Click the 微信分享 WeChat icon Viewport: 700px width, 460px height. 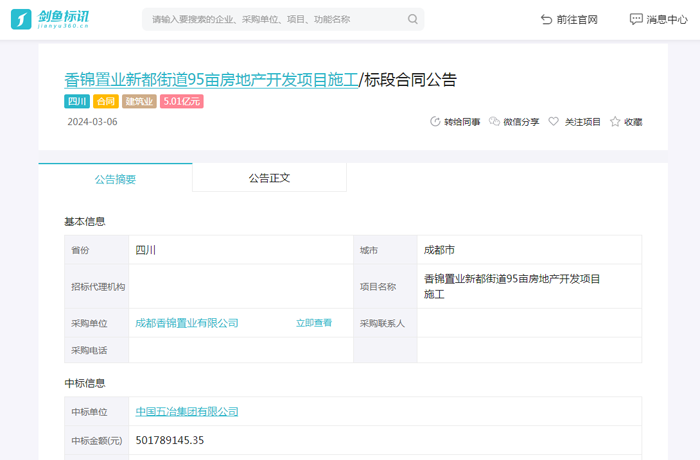pyautogui.click(x=494, y=122)
